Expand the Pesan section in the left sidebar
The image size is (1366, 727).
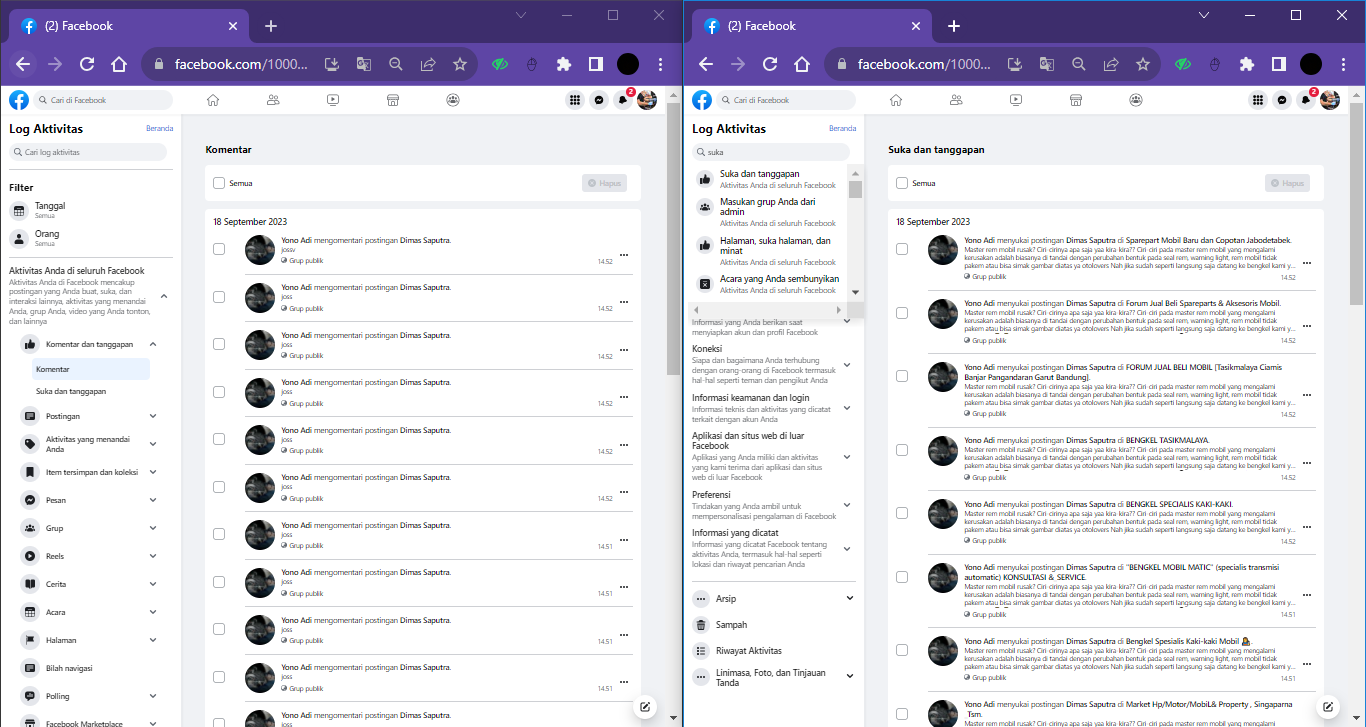point(153,500)
